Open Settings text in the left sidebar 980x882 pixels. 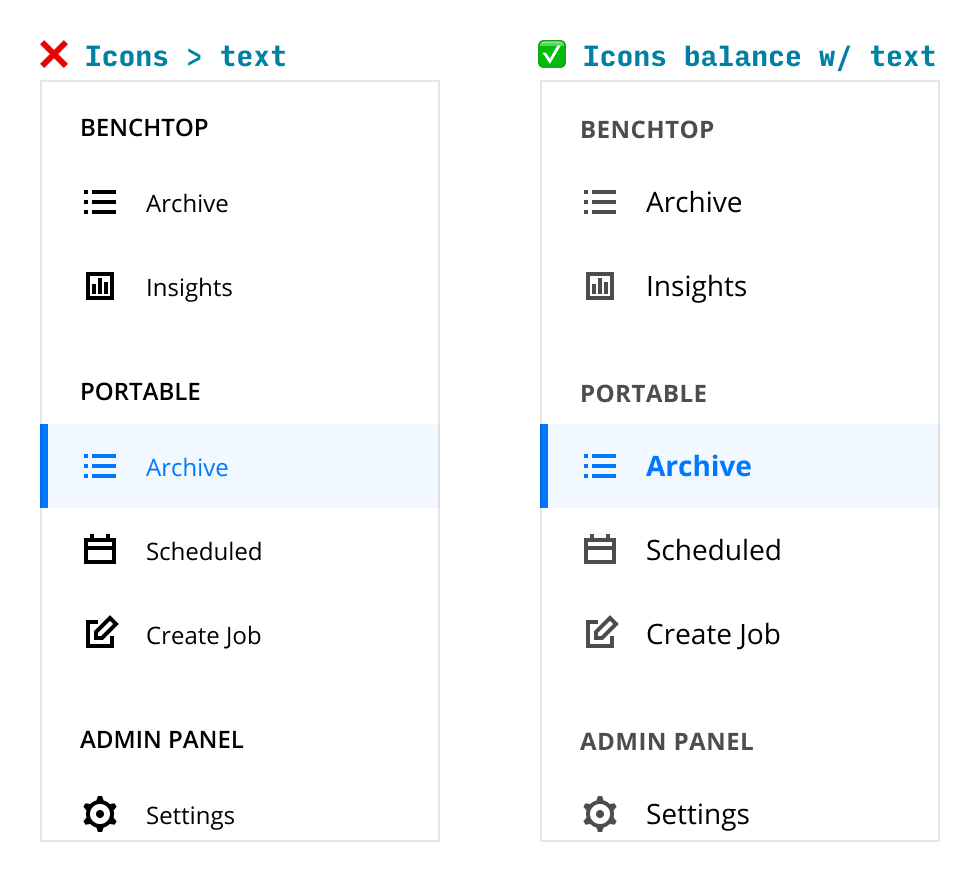190,816
